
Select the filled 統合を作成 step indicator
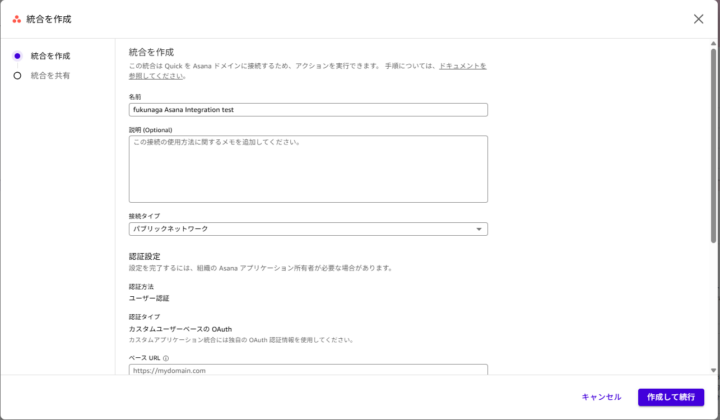(17, 56)
